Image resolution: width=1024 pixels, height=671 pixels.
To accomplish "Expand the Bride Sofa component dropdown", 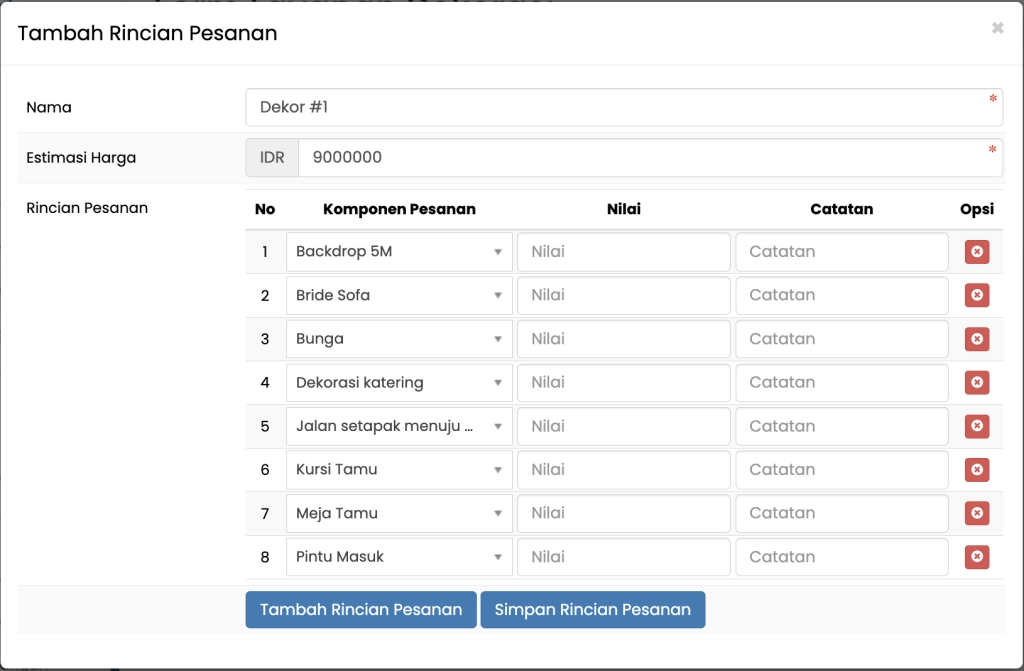I will coord(398,295).
